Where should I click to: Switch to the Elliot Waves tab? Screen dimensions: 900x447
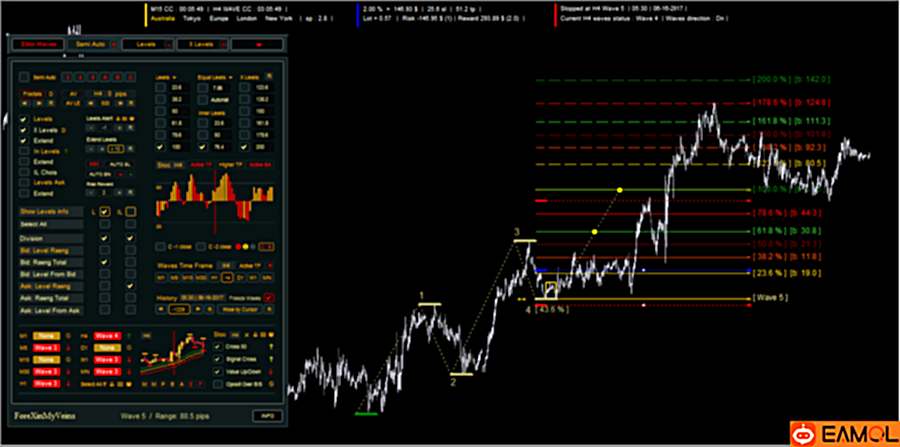click(36, 44)
